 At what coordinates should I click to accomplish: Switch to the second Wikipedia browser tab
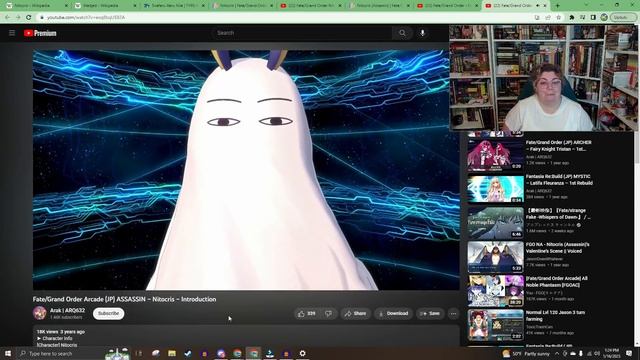104,6
